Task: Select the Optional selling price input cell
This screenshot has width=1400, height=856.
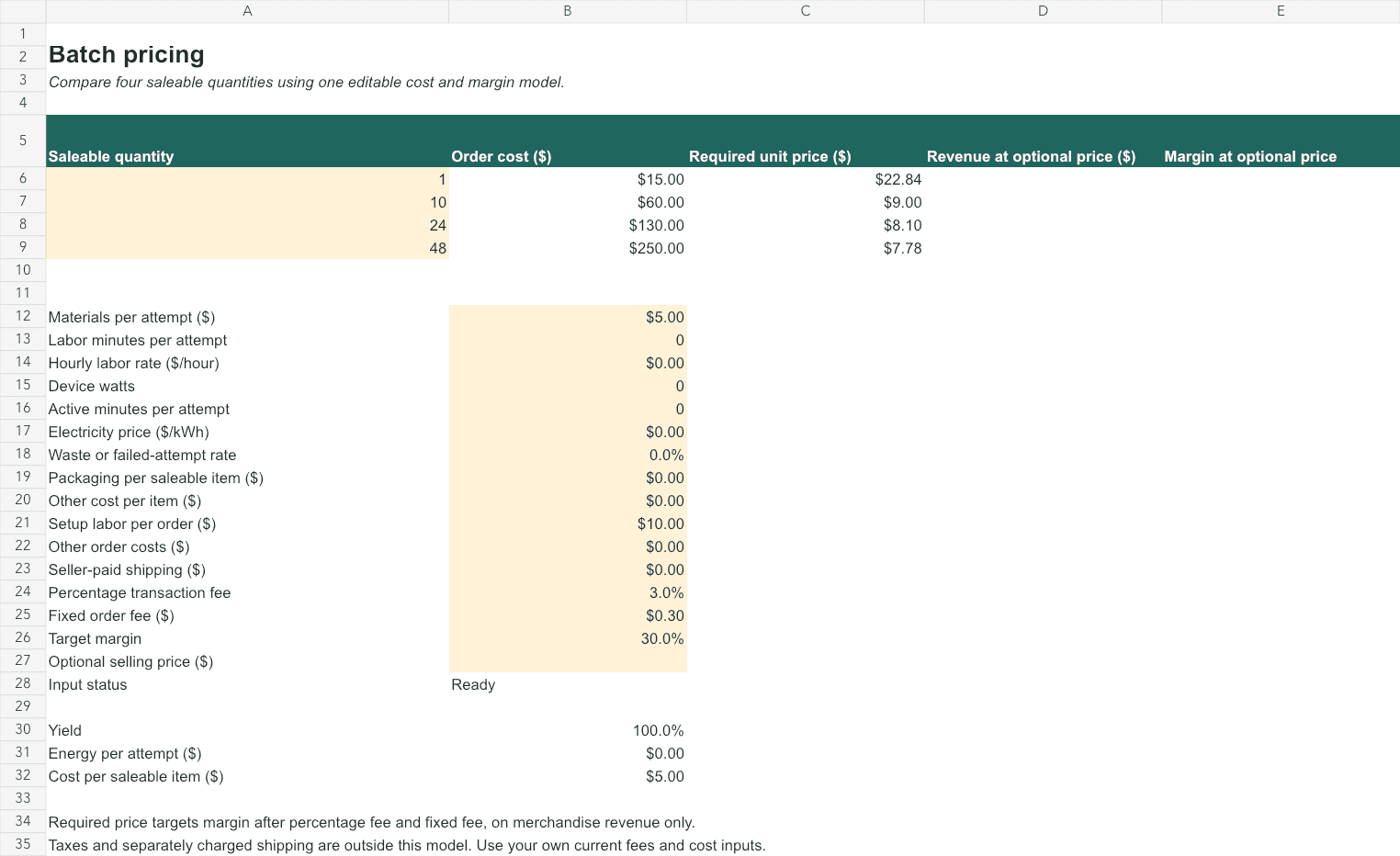Action: 568,661
